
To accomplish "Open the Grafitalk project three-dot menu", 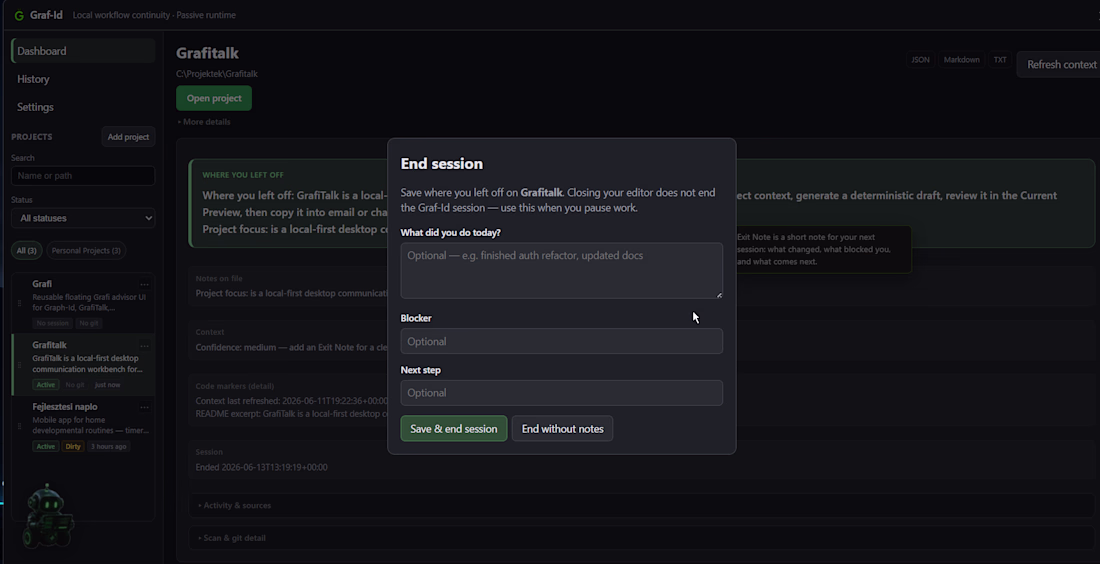I will point(145,346).
